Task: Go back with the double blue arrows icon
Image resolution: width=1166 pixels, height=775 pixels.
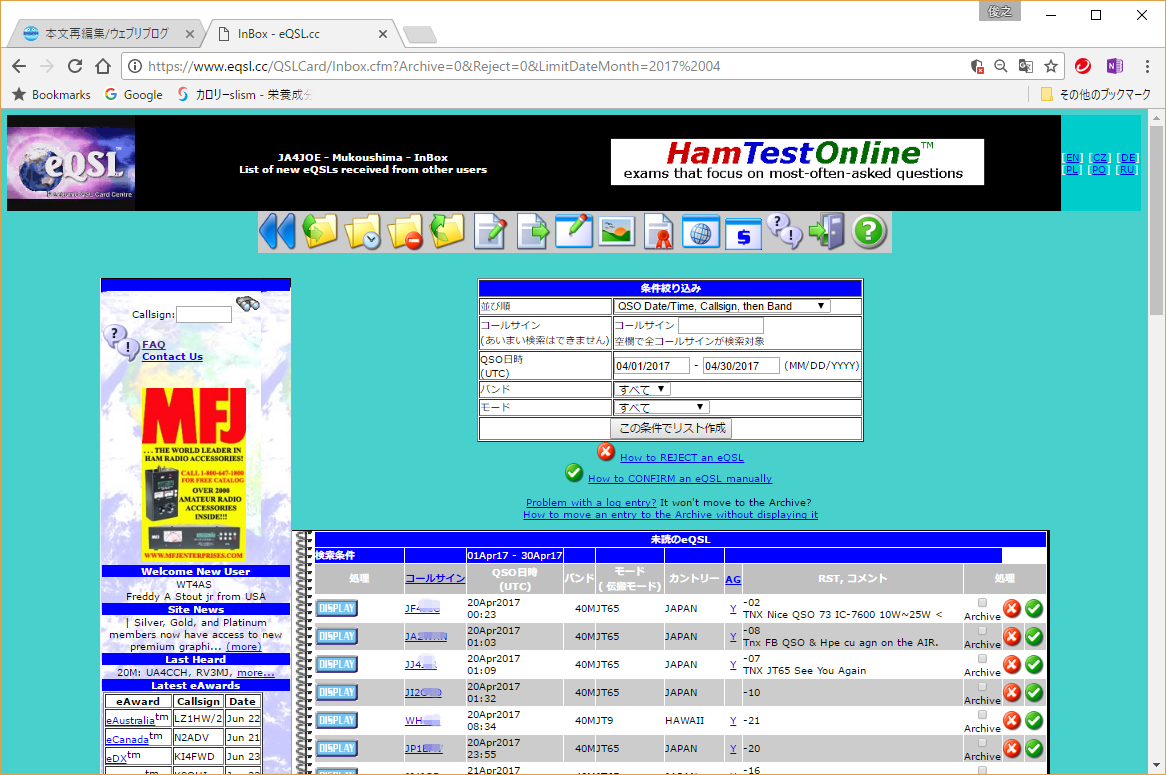Action: pos(277,231)
